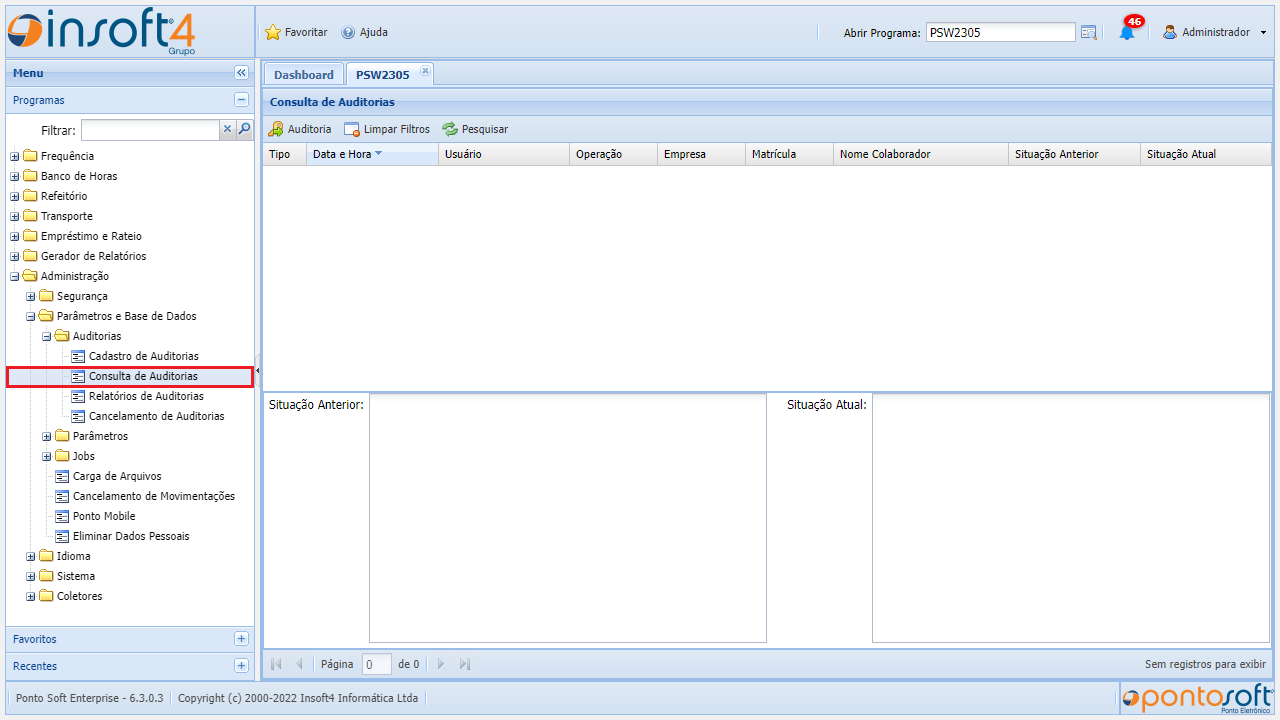Click the Auditoria toolbar icon

click(276, 129)
